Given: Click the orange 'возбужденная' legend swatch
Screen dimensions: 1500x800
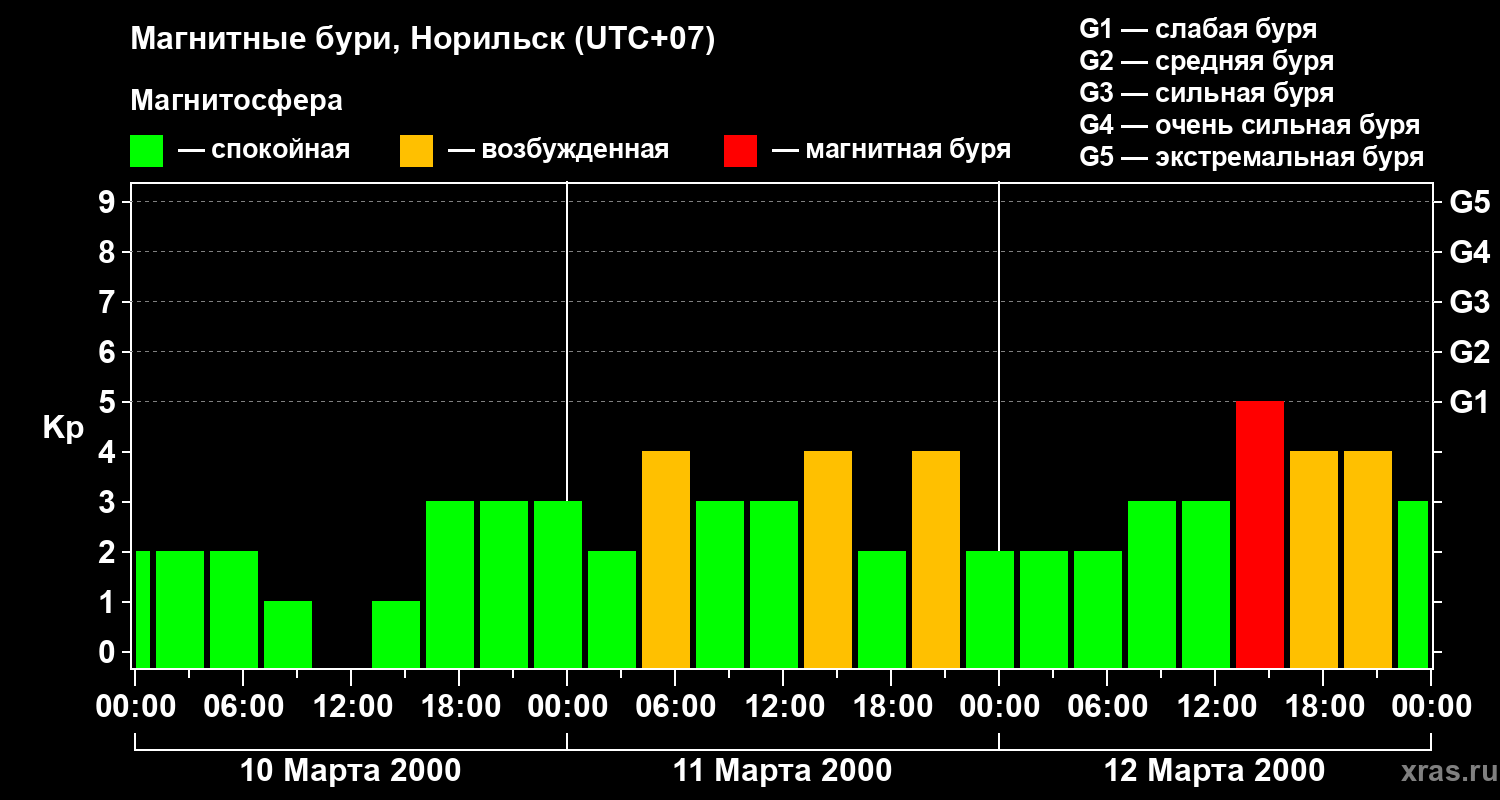Looking at the screenshot, I should [416, 151].
